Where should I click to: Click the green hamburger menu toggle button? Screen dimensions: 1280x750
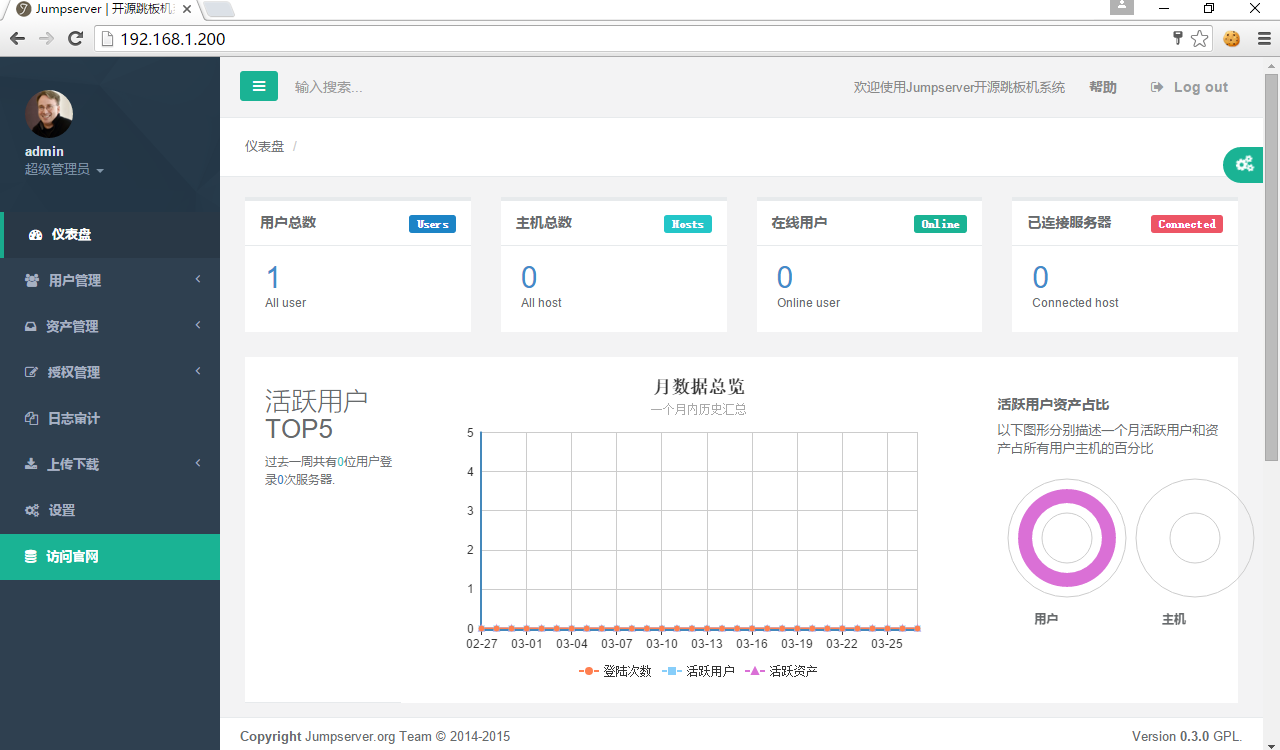point(259,86)
